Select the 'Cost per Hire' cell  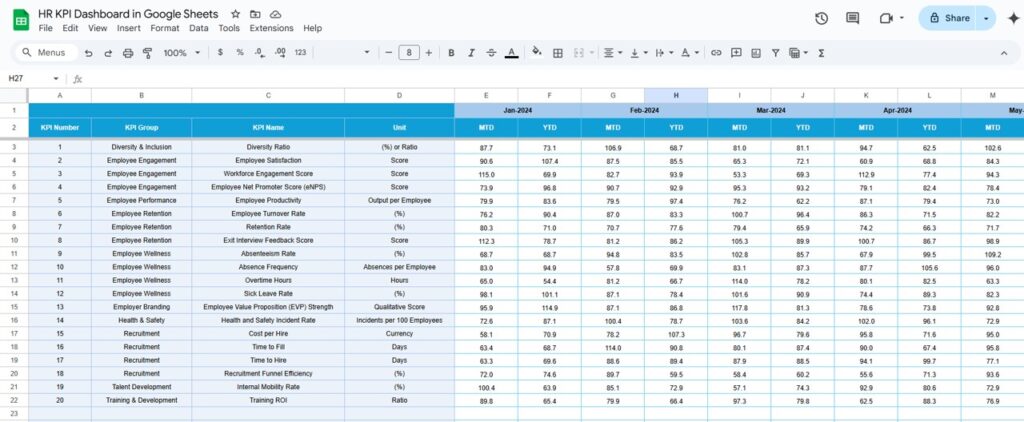pos(268,334)
